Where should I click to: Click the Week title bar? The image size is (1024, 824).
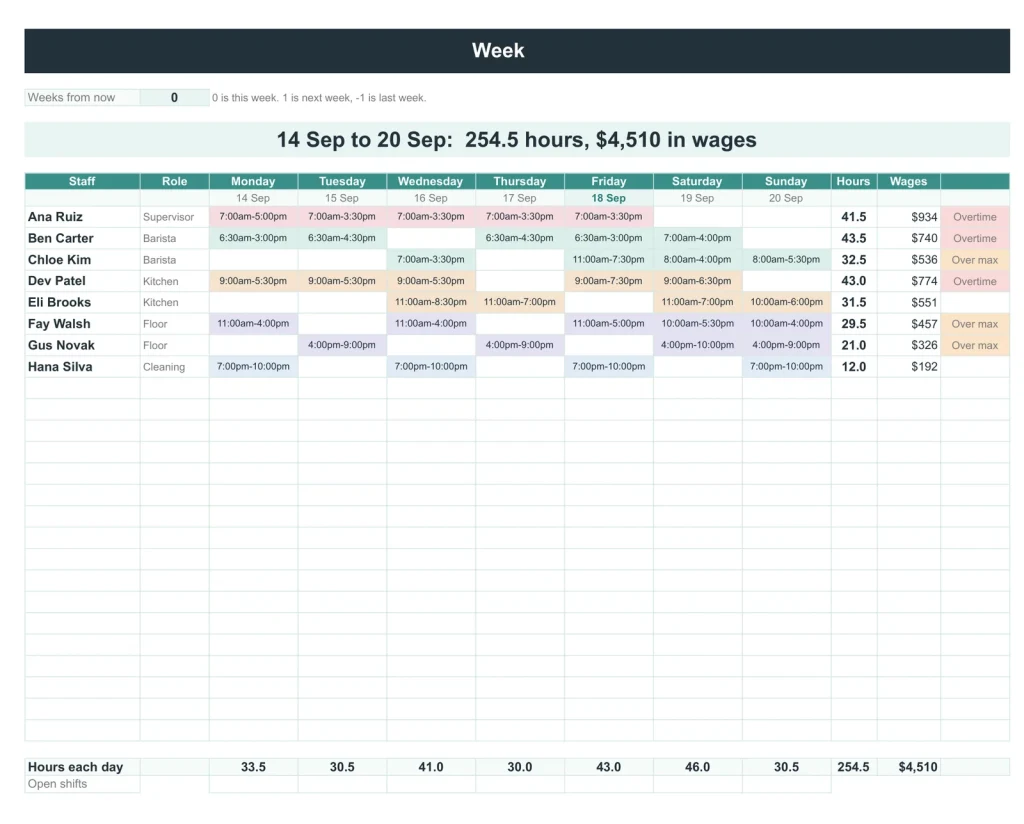click(517, 50)
